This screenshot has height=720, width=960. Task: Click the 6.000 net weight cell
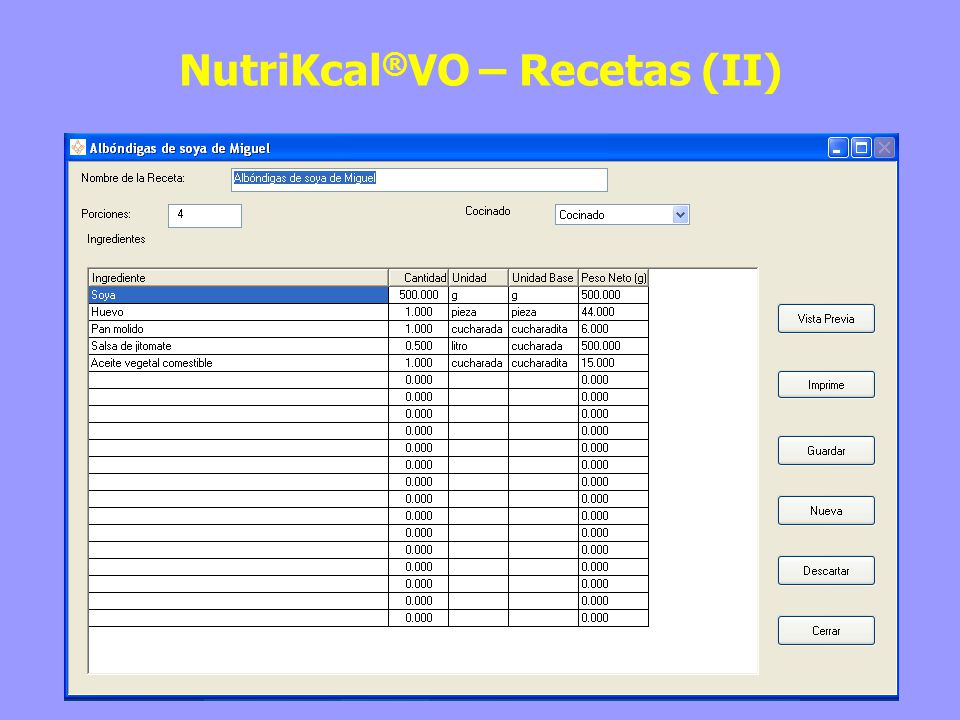613,329
